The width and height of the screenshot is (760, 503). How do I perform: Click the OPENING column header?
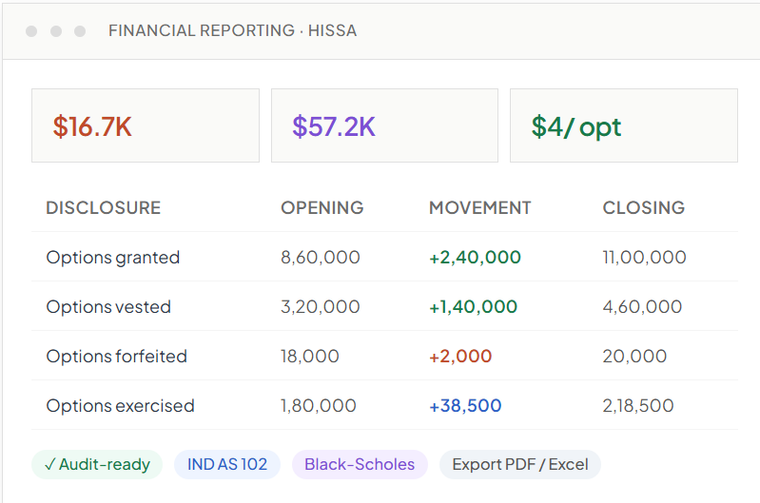(322, 208)
